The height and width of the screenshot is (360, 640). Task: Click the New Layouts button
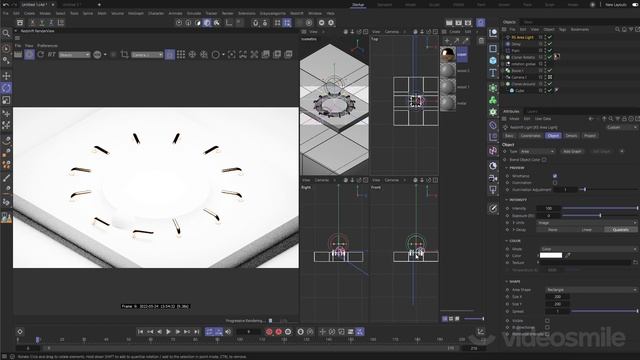616,4
